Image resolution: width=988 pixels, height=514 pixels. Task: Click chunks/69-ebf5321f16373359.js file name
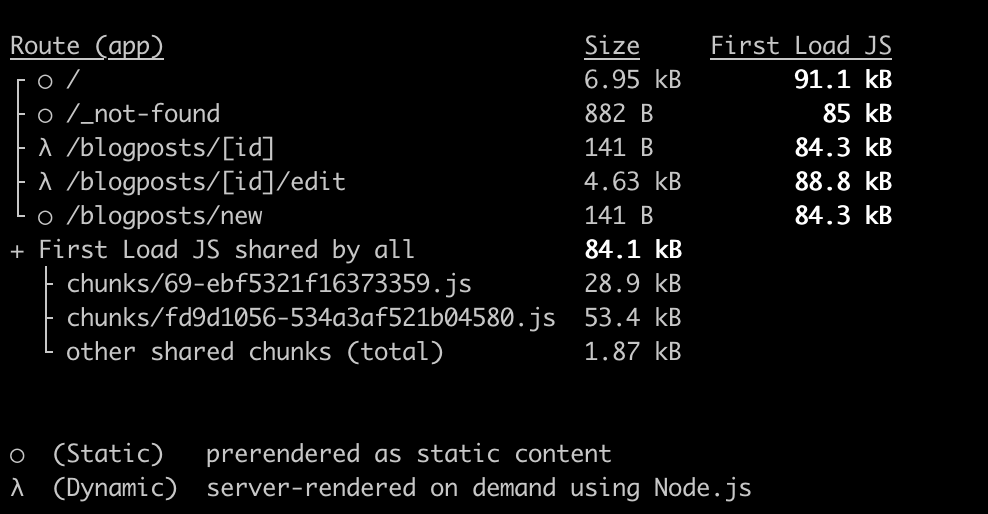[x=269, y=284]
